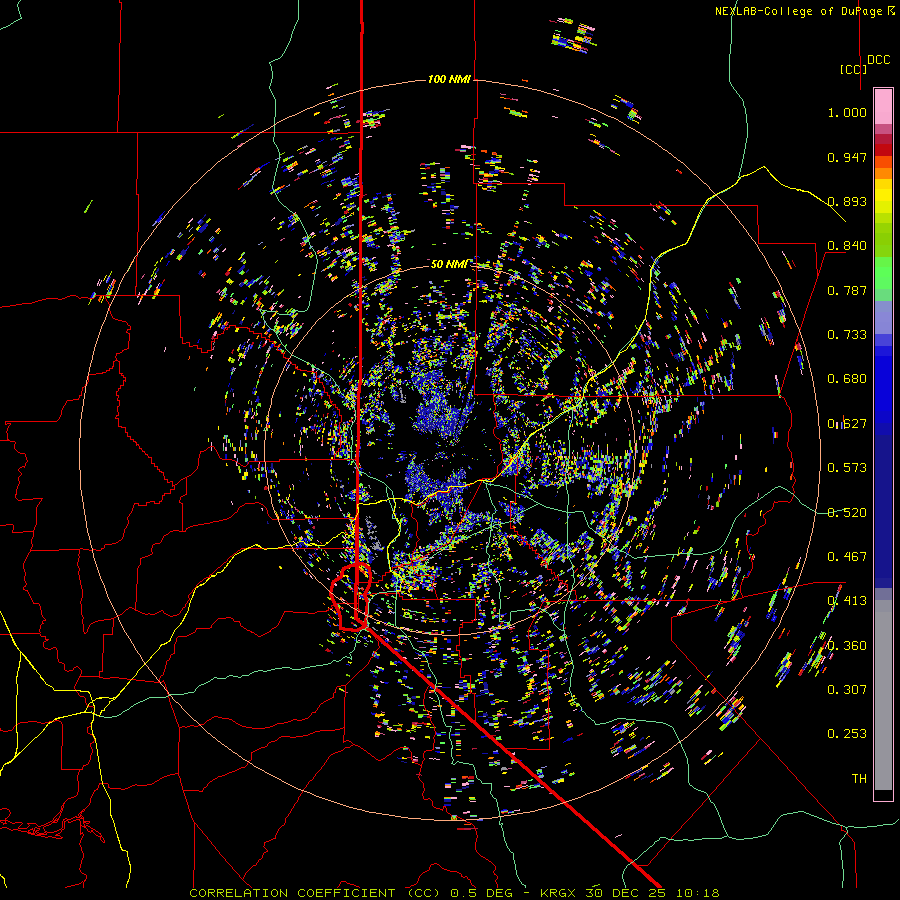Pick the pink segment of the color bar

pos(883,106)
